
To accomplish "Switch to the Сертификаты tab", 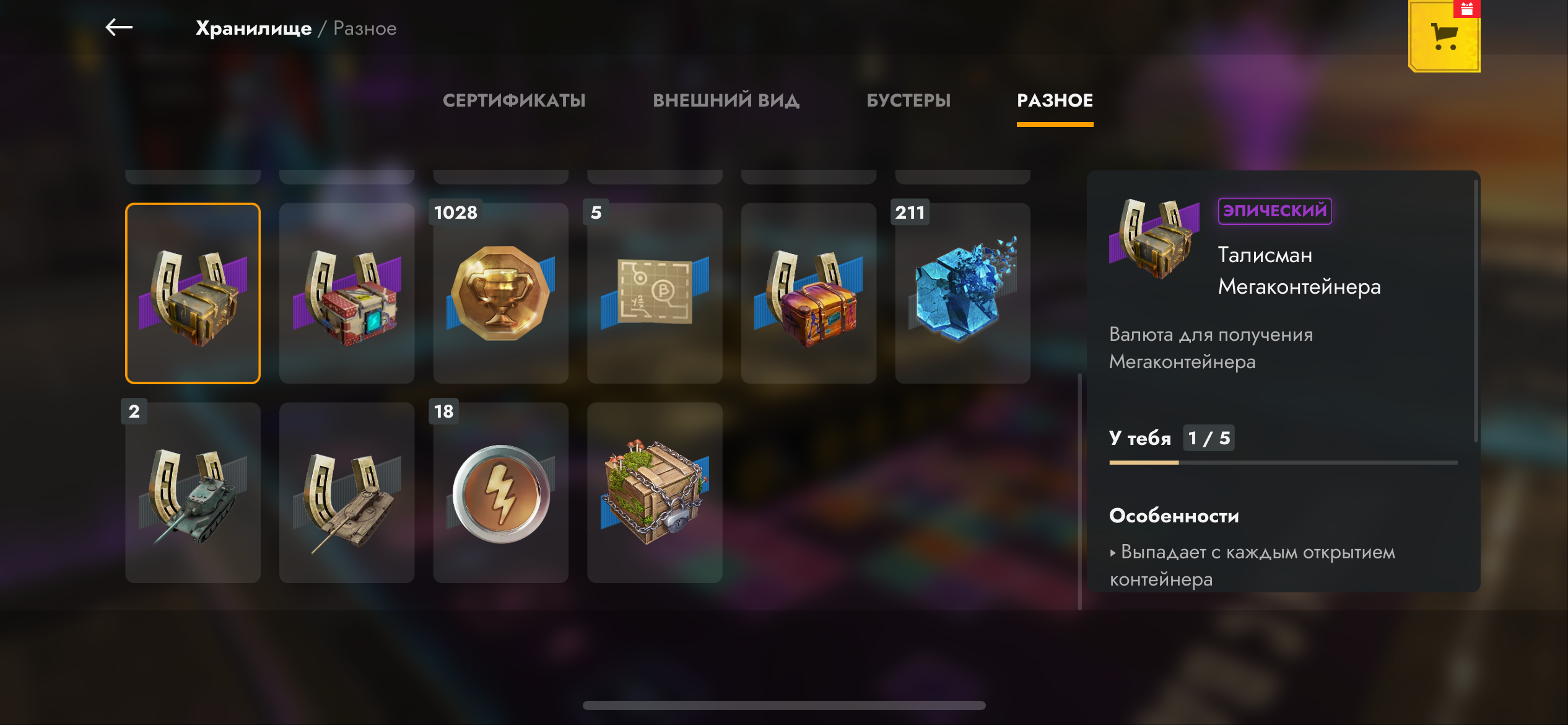I will click(514, 100).
